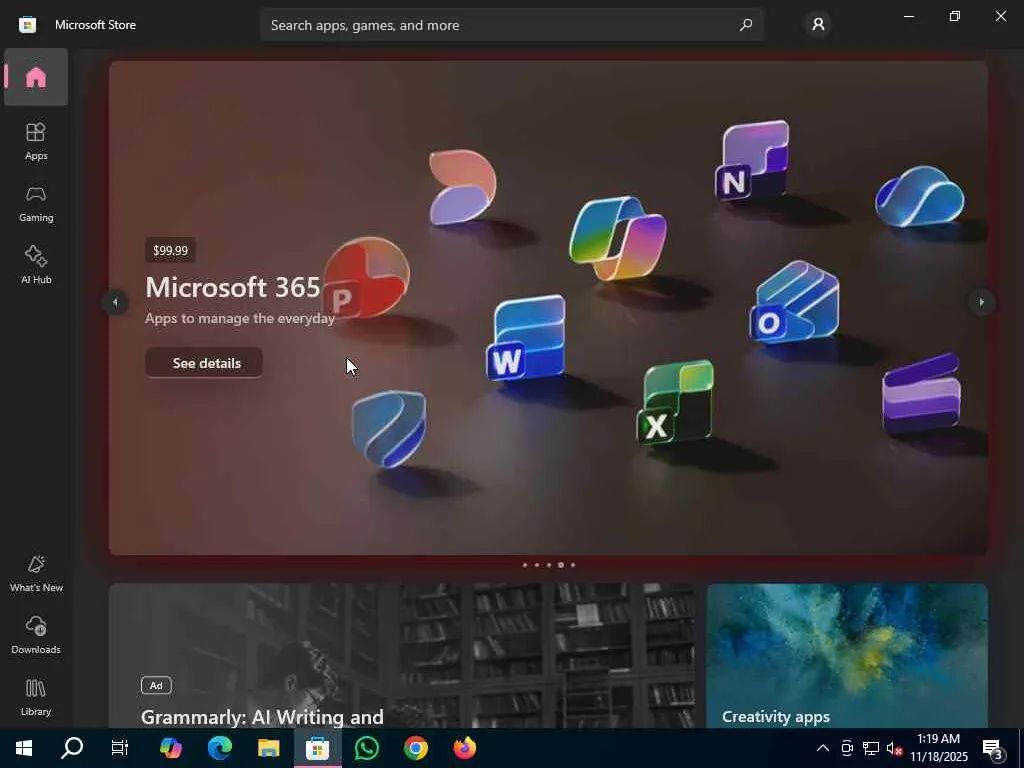
Task: Click the Copilot icon in banner
Action: pos(618,238)
